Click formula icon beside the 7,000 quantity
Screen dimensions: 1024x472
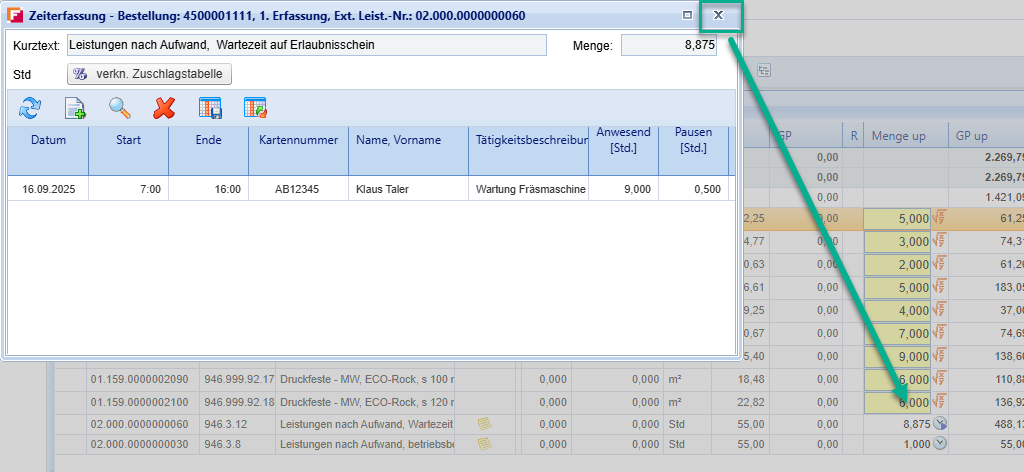click(x=940, y=332)
